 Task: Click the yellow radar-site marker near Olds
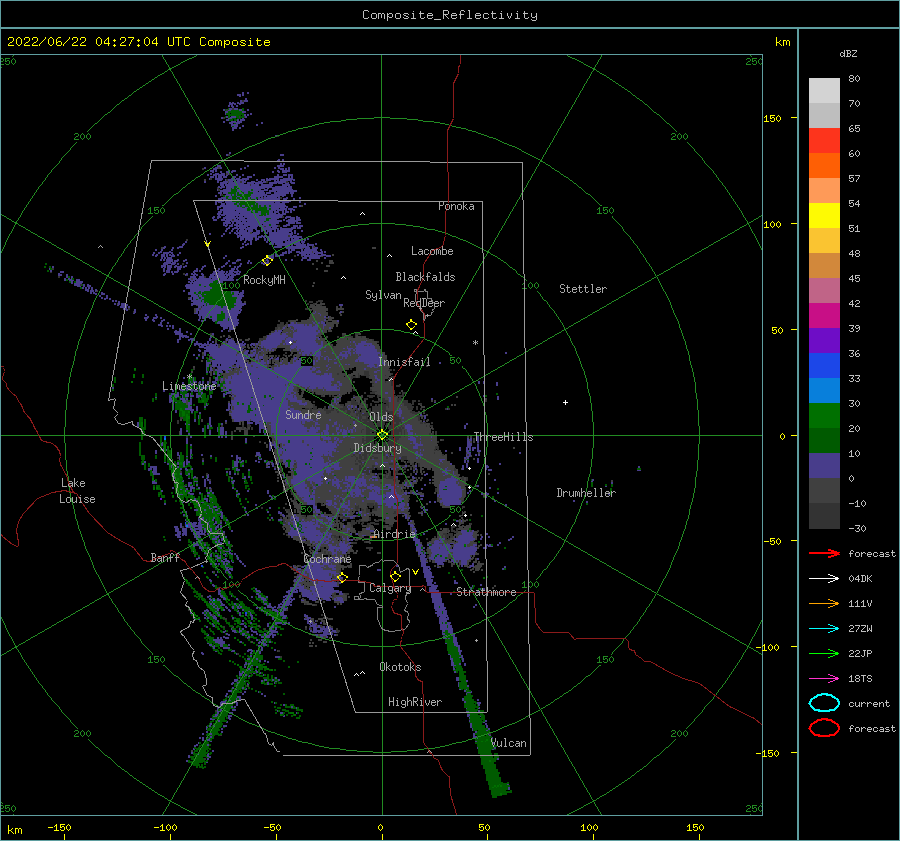pos(382,435)
